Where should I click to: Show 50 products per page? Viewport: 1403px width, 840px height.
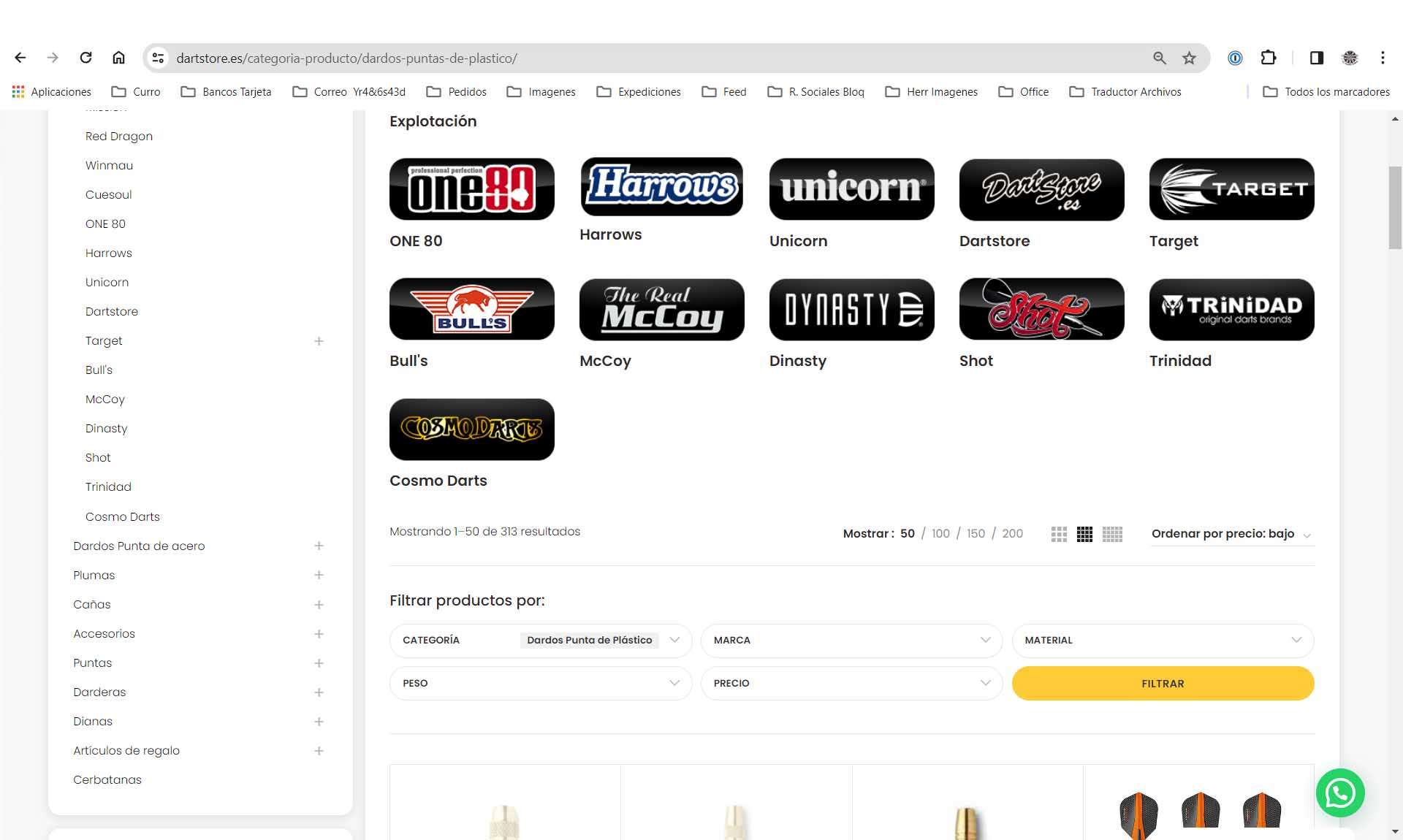[x=908, y=534]
